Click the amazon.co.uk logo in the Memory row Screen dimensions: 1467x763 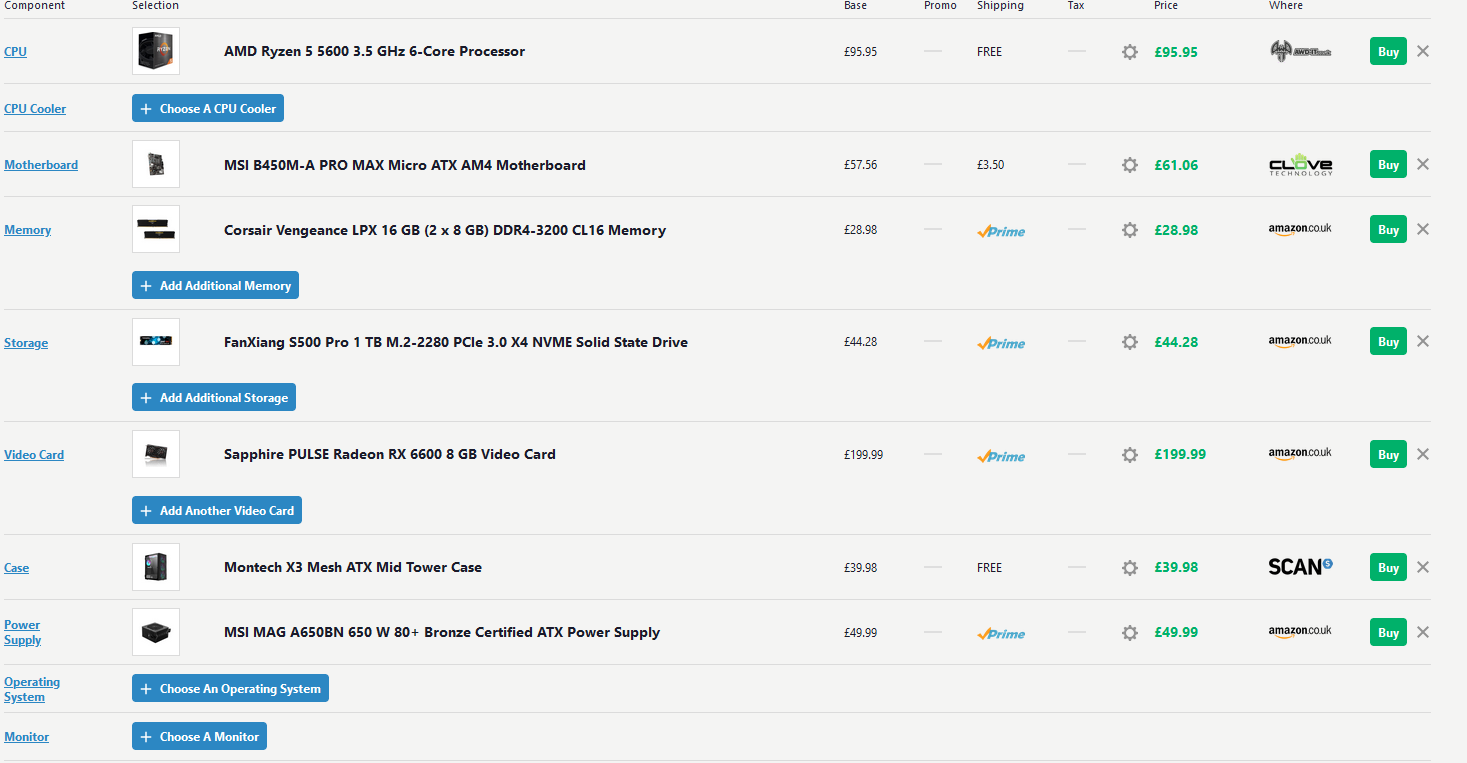tap(1300, 229)
